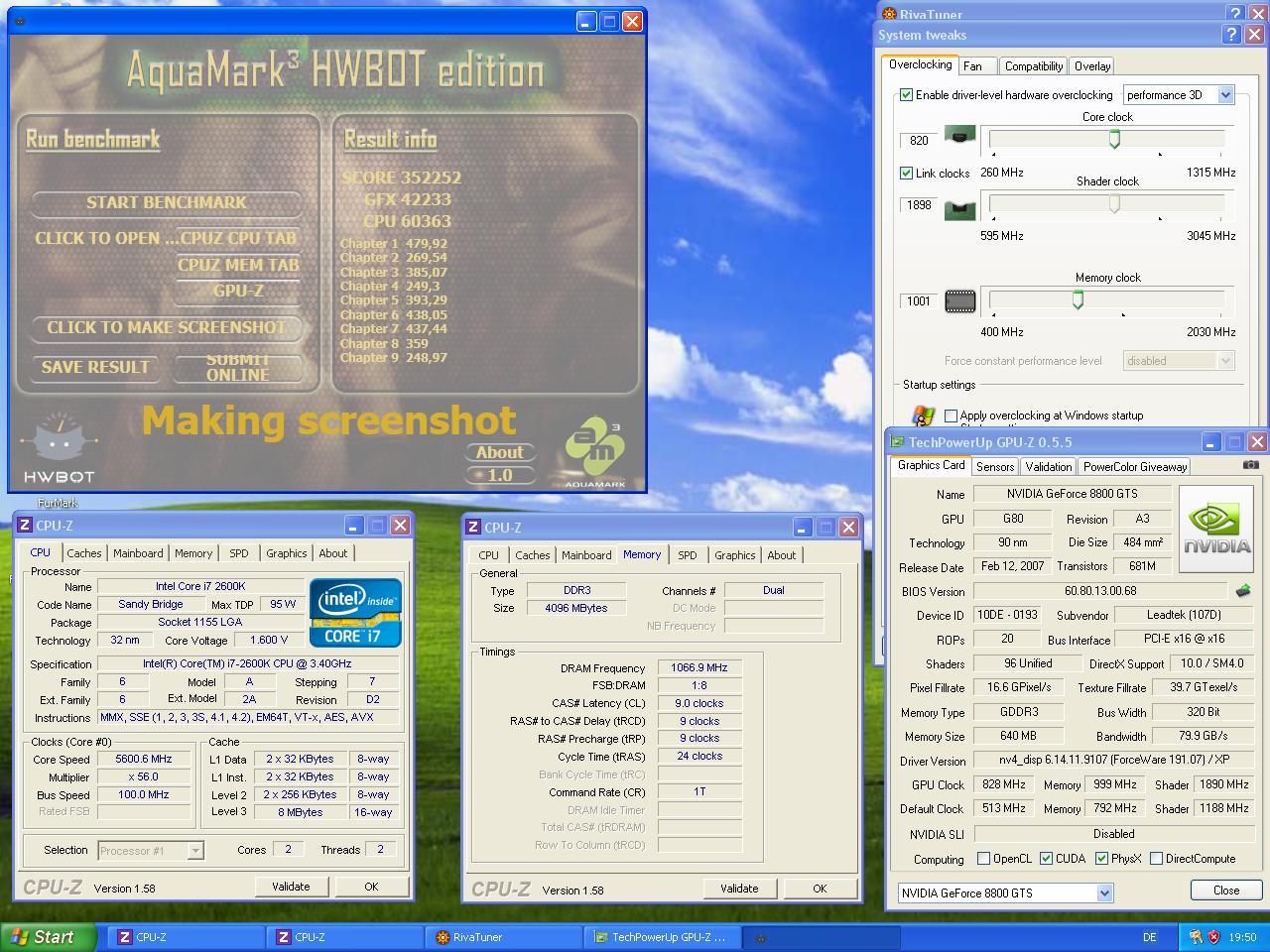Open the SPD tab in the CPU-Z Memory window

[x=688, y=555]
